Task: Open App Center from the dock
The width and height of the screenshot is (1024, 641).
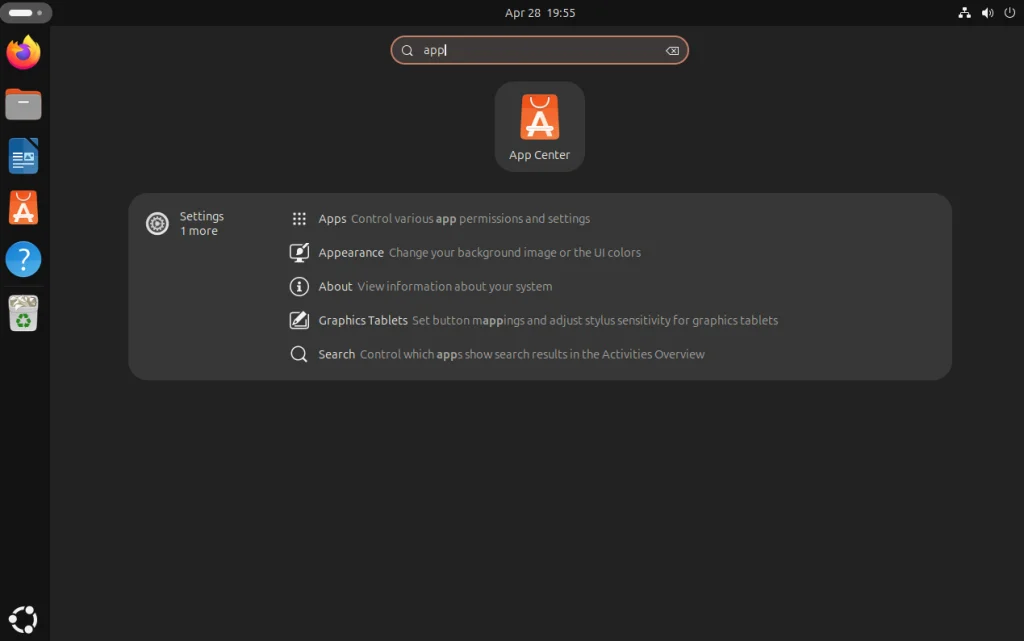Action: coord(24,208)
